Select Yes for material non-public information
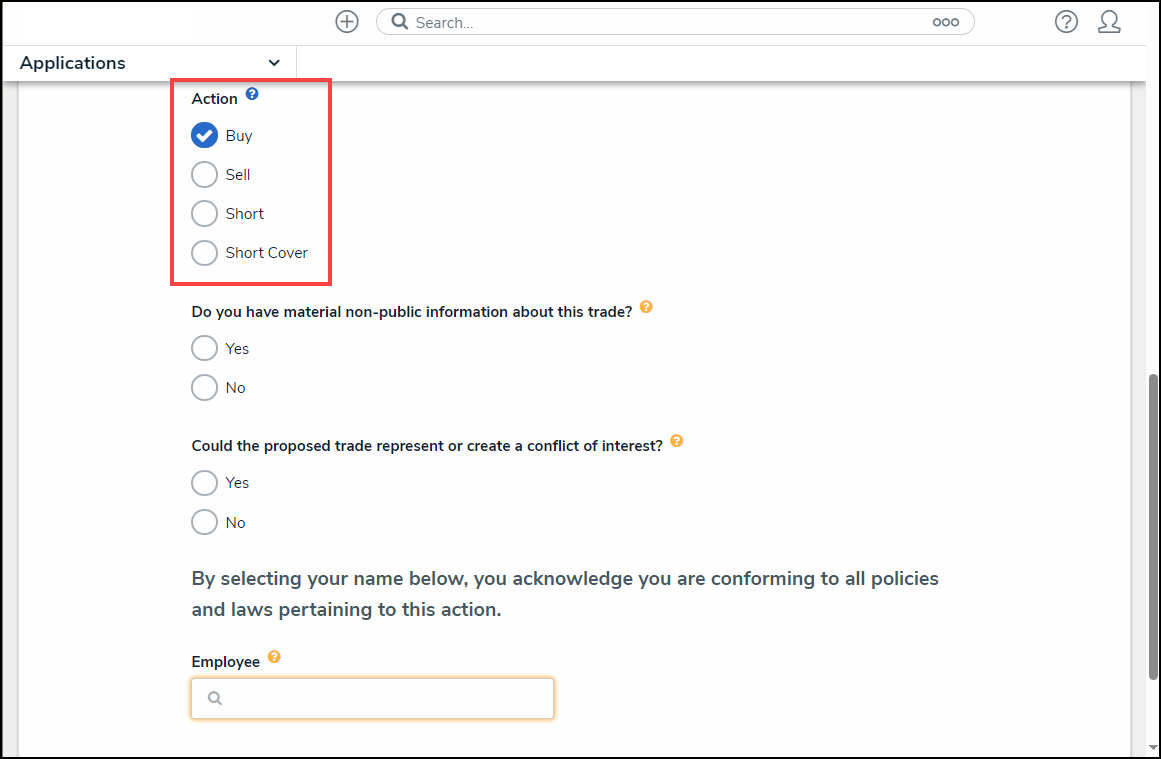This screenshot has height=759, width=1161. pyautogui.click(x=204, y=348)
